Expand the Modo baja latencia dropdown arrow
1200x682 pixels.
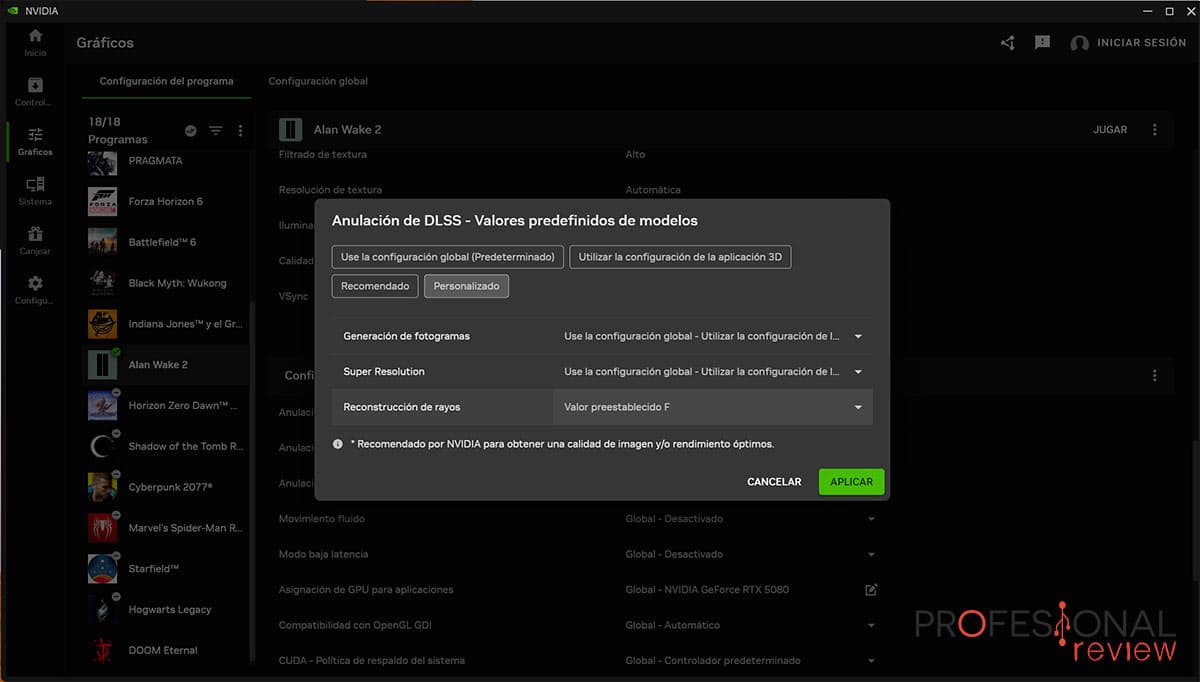[x=871, y=554]
